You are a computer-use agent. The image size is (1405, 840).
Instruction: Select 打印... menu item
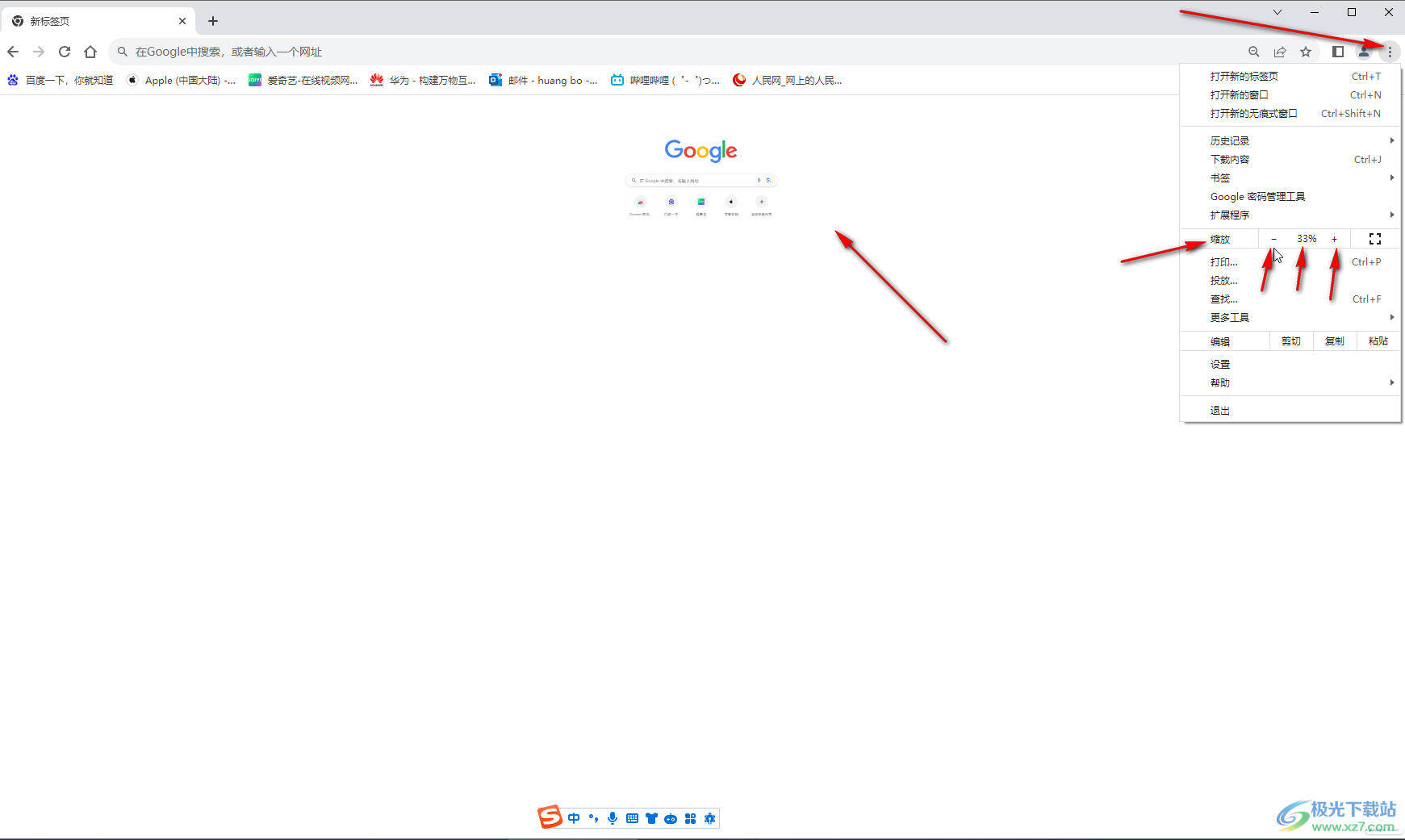pyautogui.click(x=1290, y=262)
